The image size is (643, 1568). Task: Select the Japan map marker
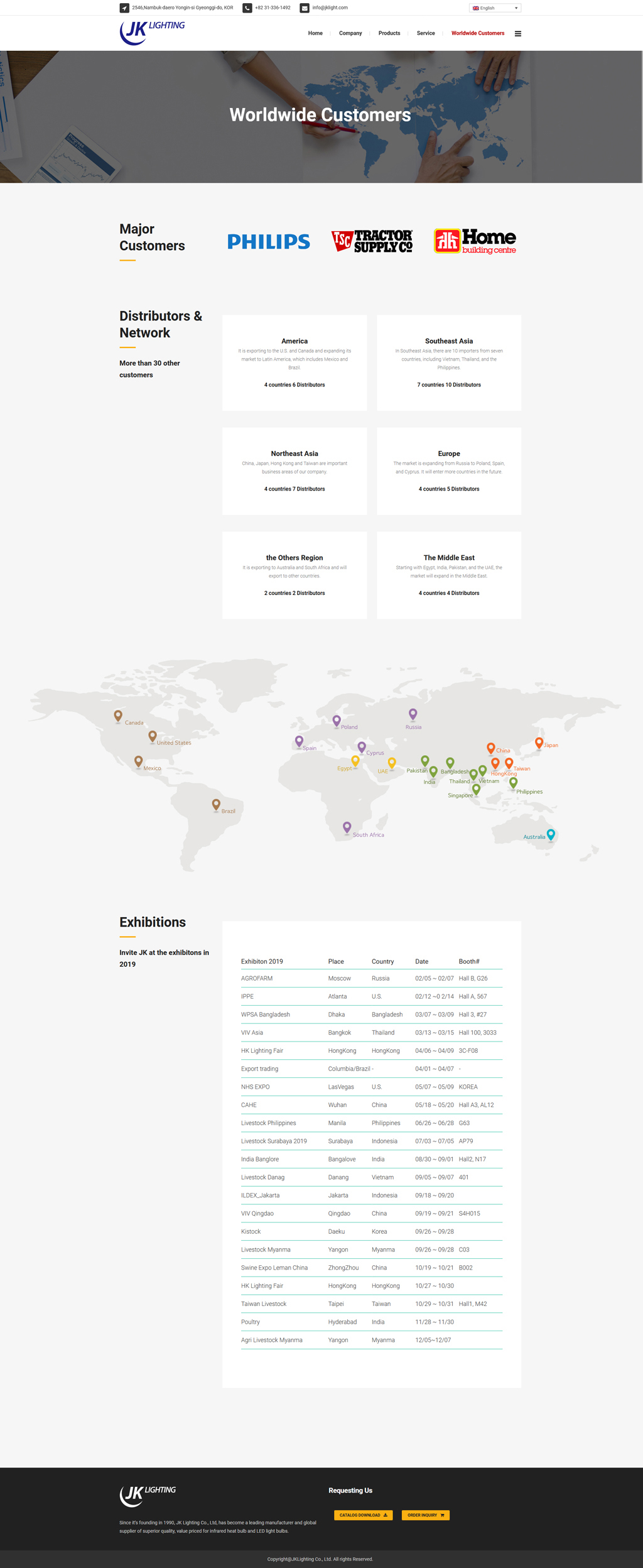coord(539,743)
